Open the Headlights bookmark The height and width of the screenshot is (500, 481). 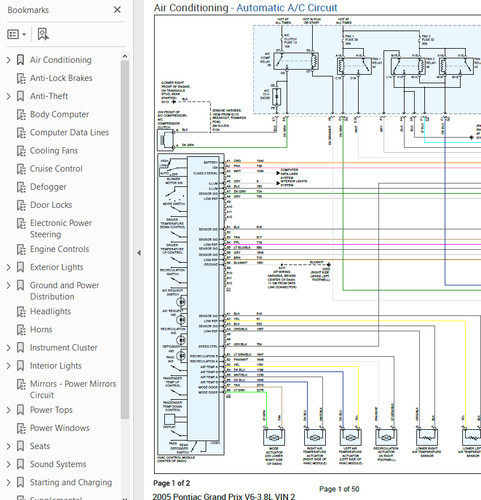(x=50, y=311)
